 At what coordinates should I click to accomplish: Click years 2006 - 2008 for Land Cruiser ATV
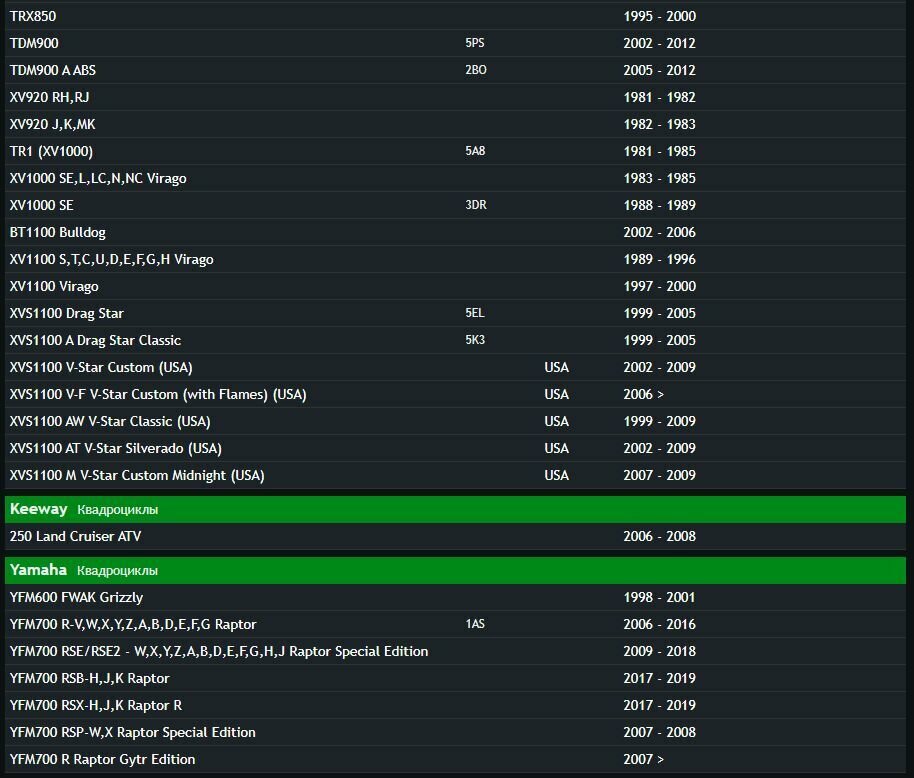click(x=659, y=536)
